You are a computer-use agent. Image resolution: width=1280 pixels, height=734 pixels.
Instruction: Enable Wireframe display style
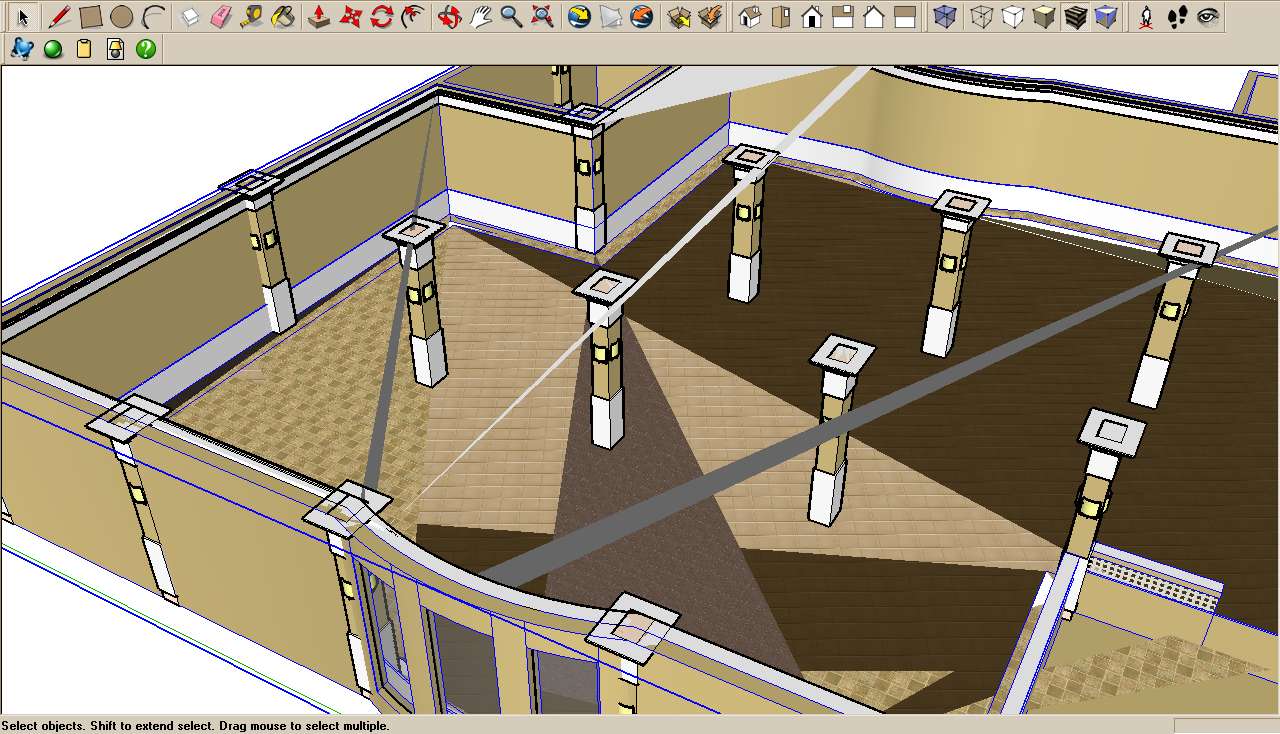pyautogui.click(x=982, y=17)
